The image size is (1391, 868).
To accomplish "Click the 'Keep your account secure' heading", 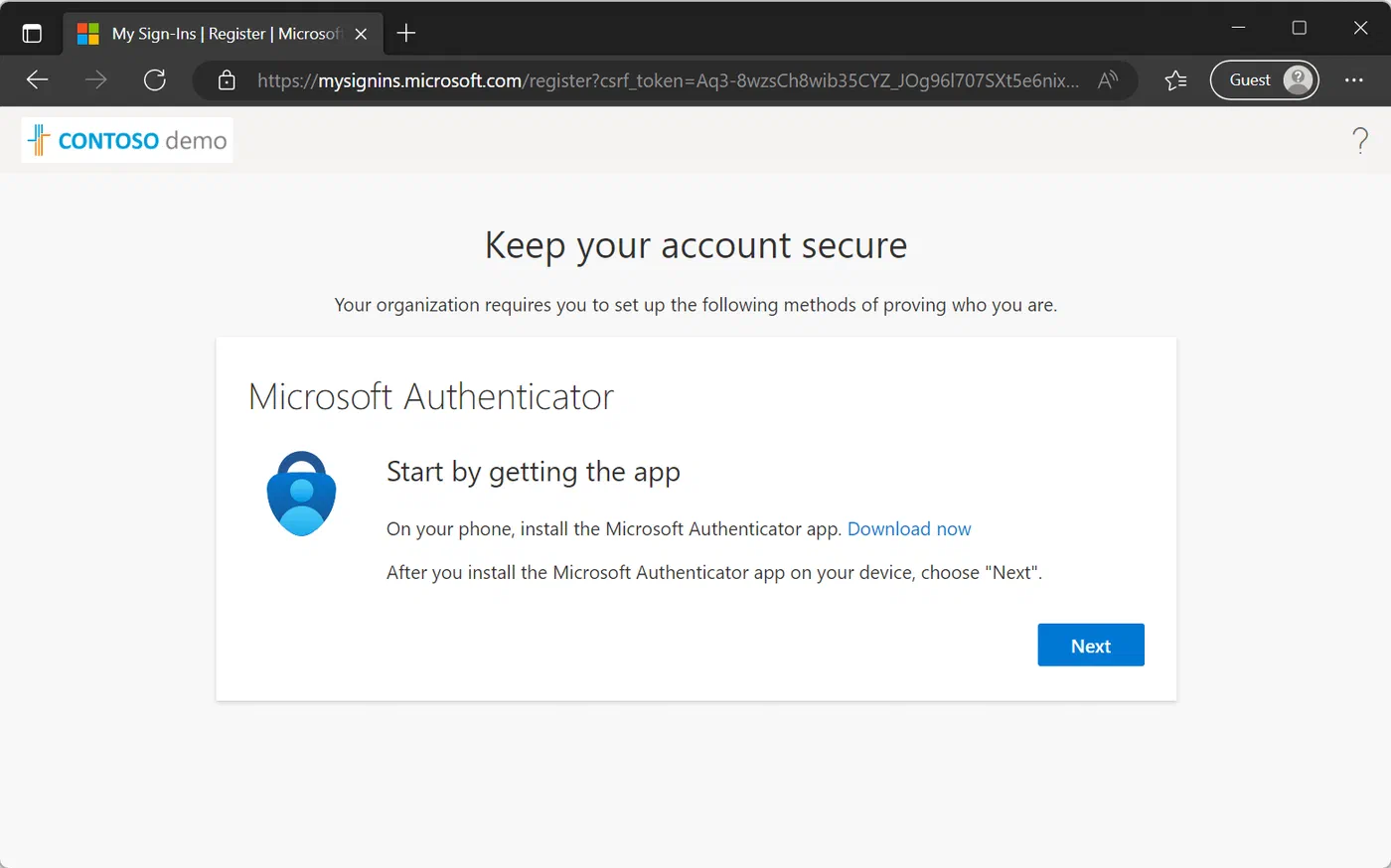I will point(695,245).
